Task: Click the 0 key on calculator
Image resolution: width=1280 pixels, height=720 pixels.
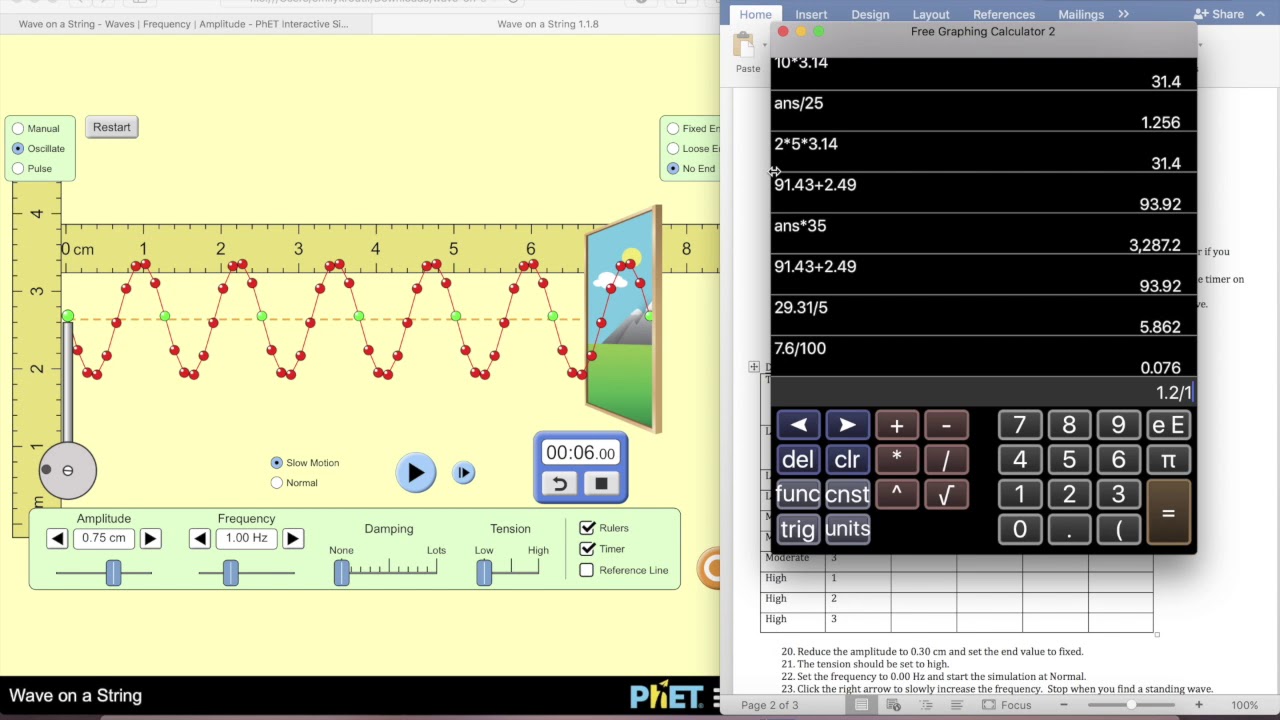Action: 1020,530
